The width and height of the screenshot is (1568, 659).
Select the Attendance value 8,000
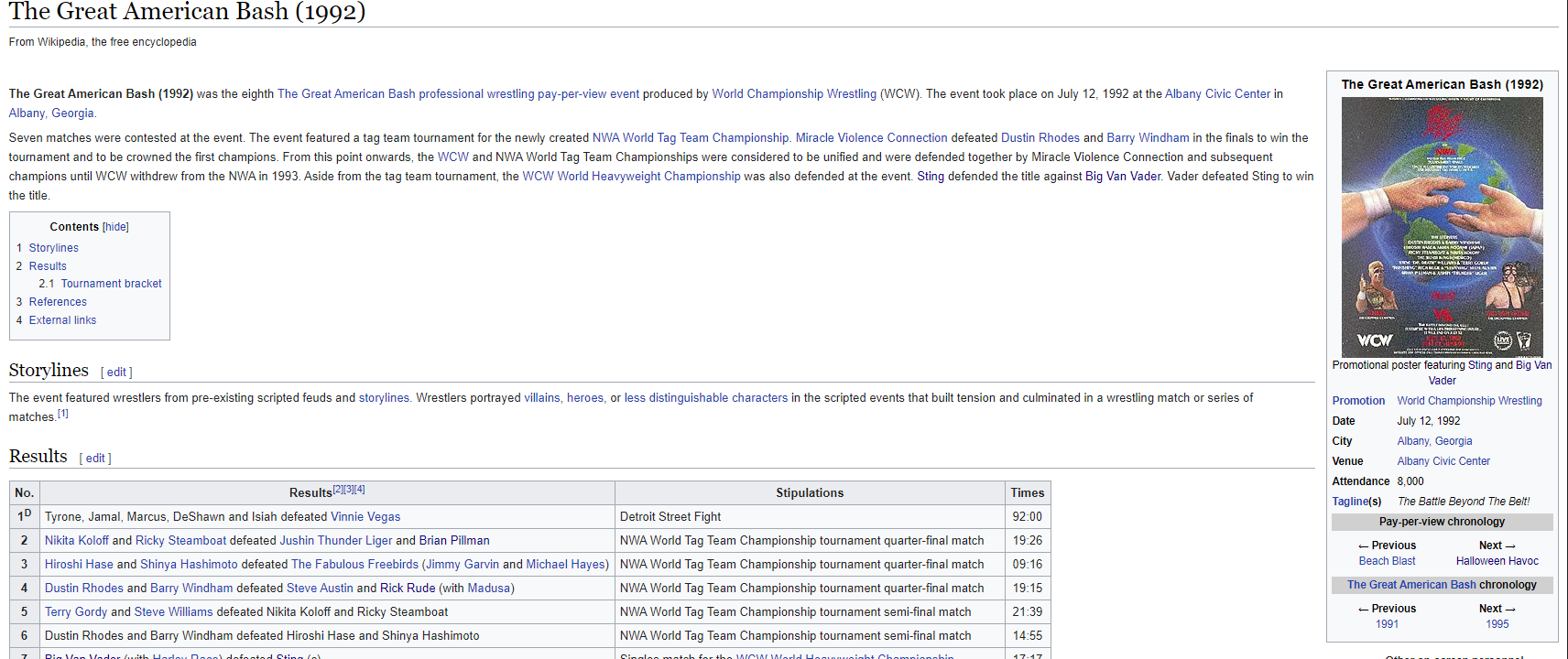coord(1410,481)
